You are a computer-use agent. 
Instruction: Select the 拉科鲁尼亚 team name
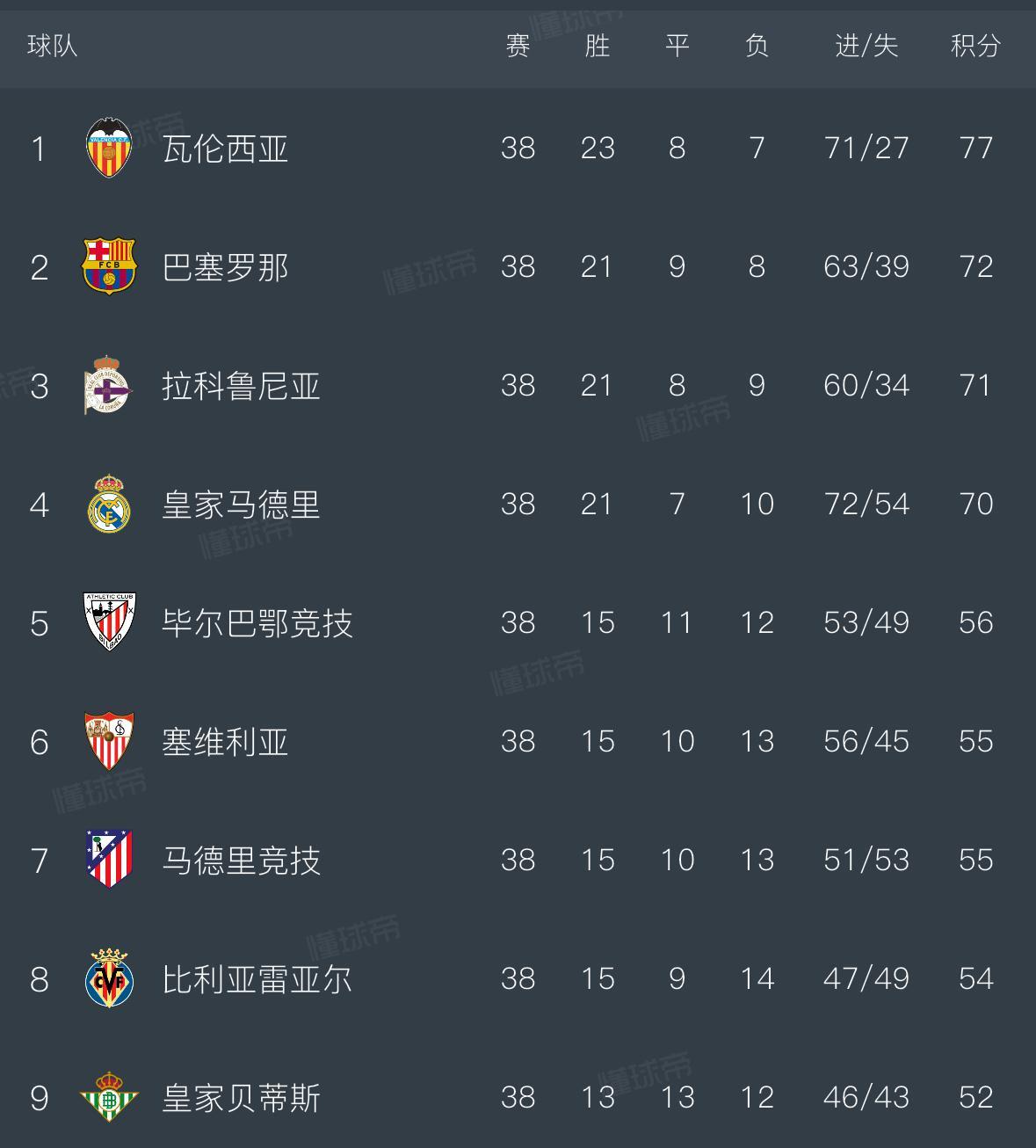pyautogui.click(x=241, y=386)
